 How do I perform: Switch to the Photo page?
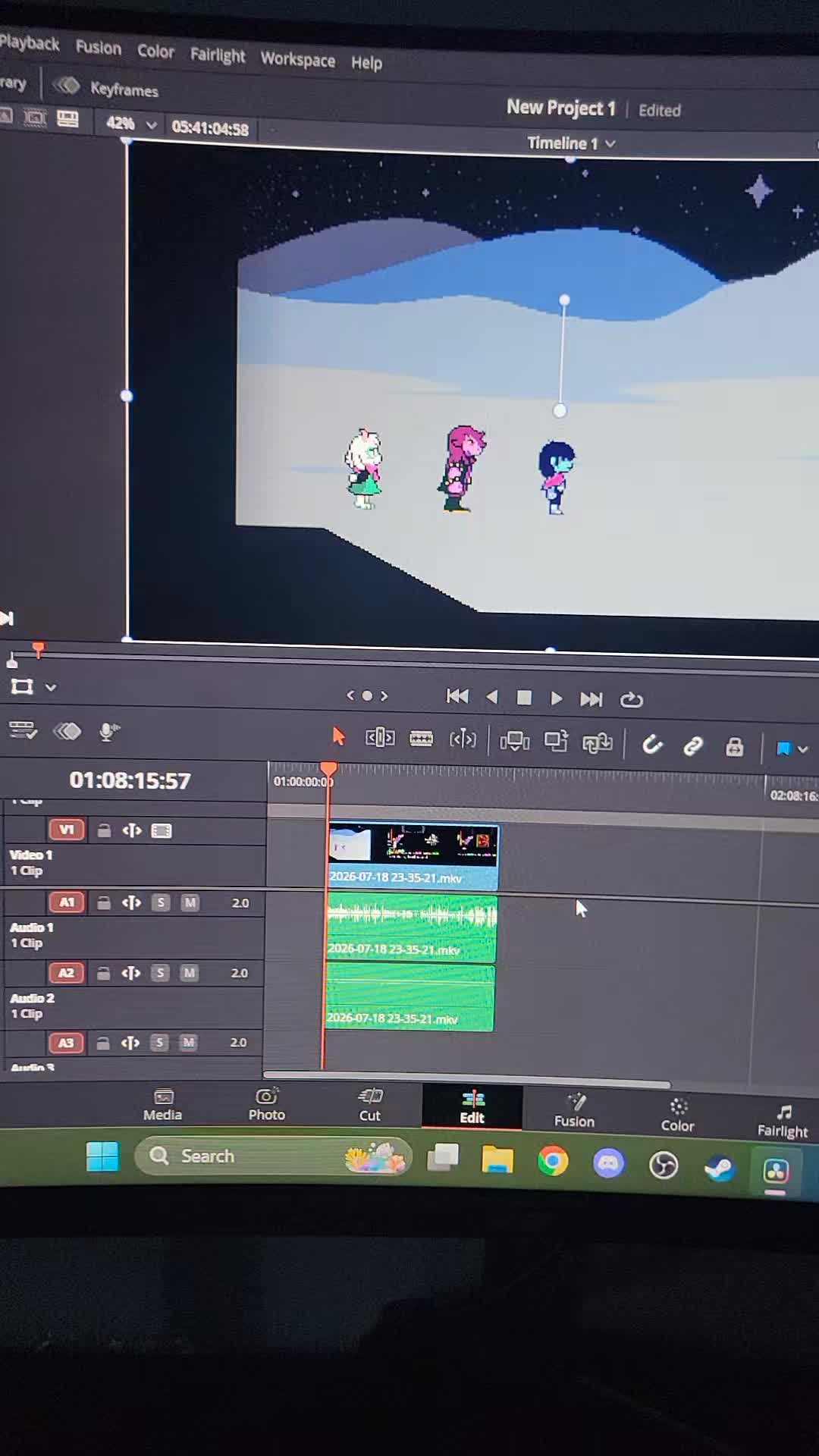pos(267,1105)
